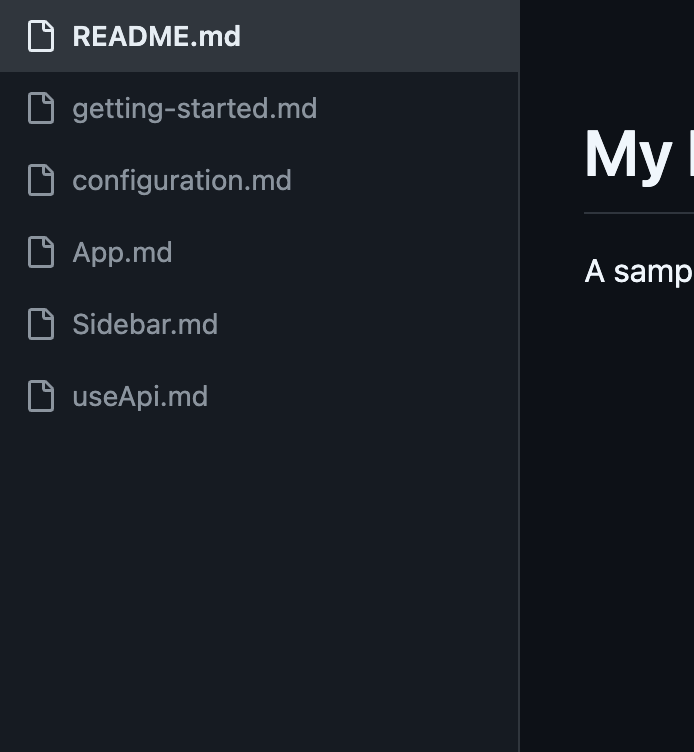Click the 'A samp' paragraph text
This screenshot has width=694, height=752.
639,272
